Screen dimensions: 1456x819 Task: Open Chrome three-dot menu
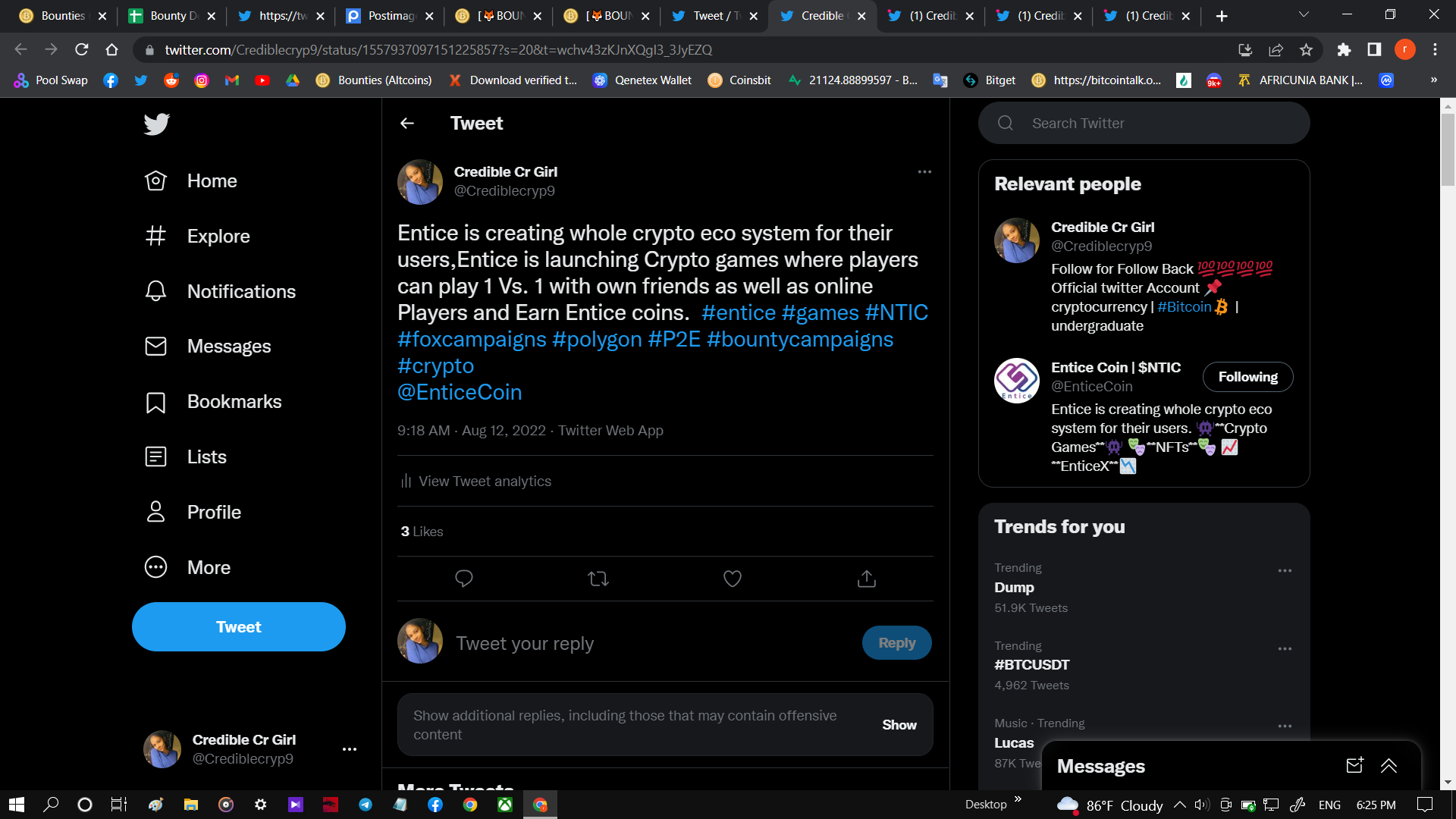click(x=1435, y=50)
